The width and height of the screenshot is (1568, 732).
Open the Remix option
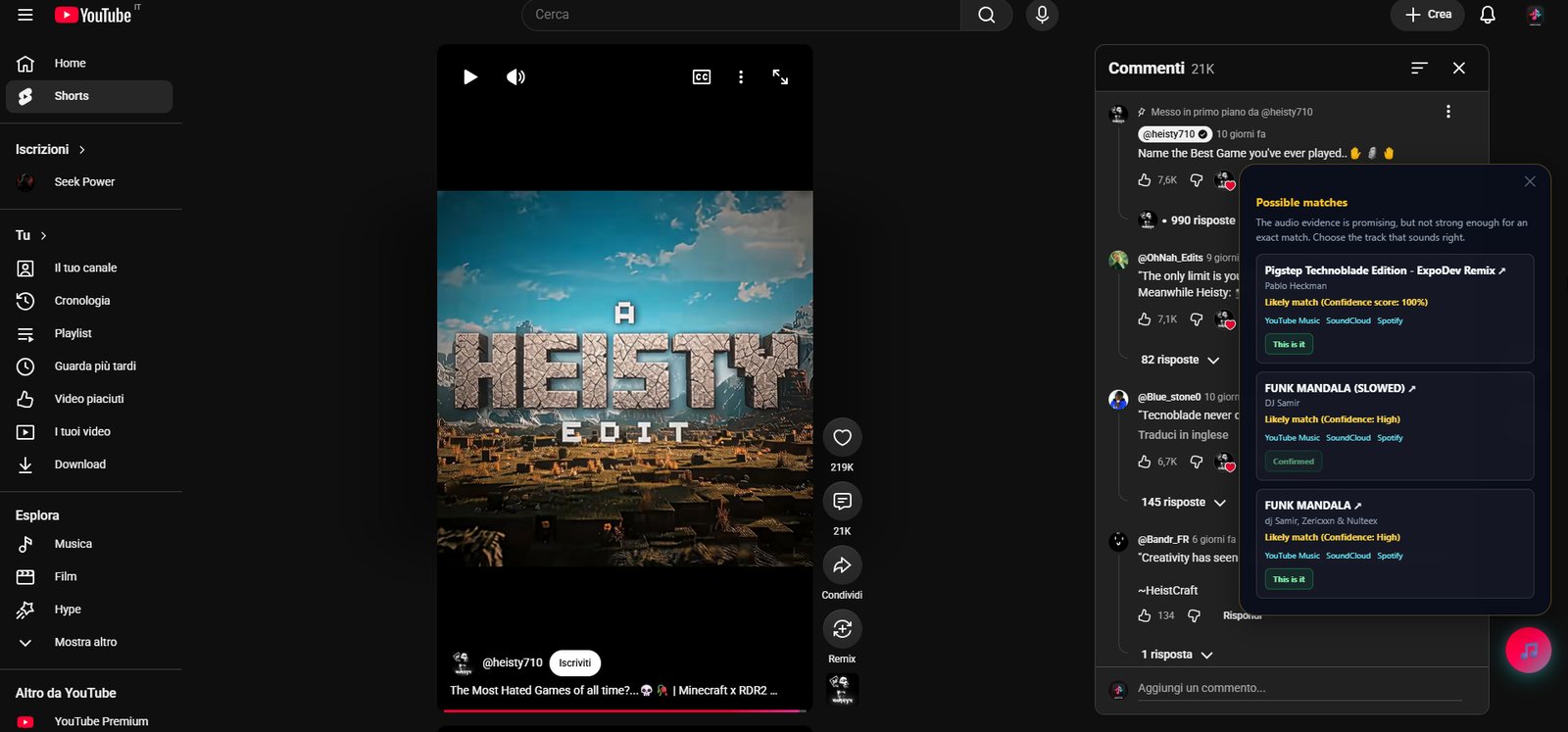[x=842, y=629]
